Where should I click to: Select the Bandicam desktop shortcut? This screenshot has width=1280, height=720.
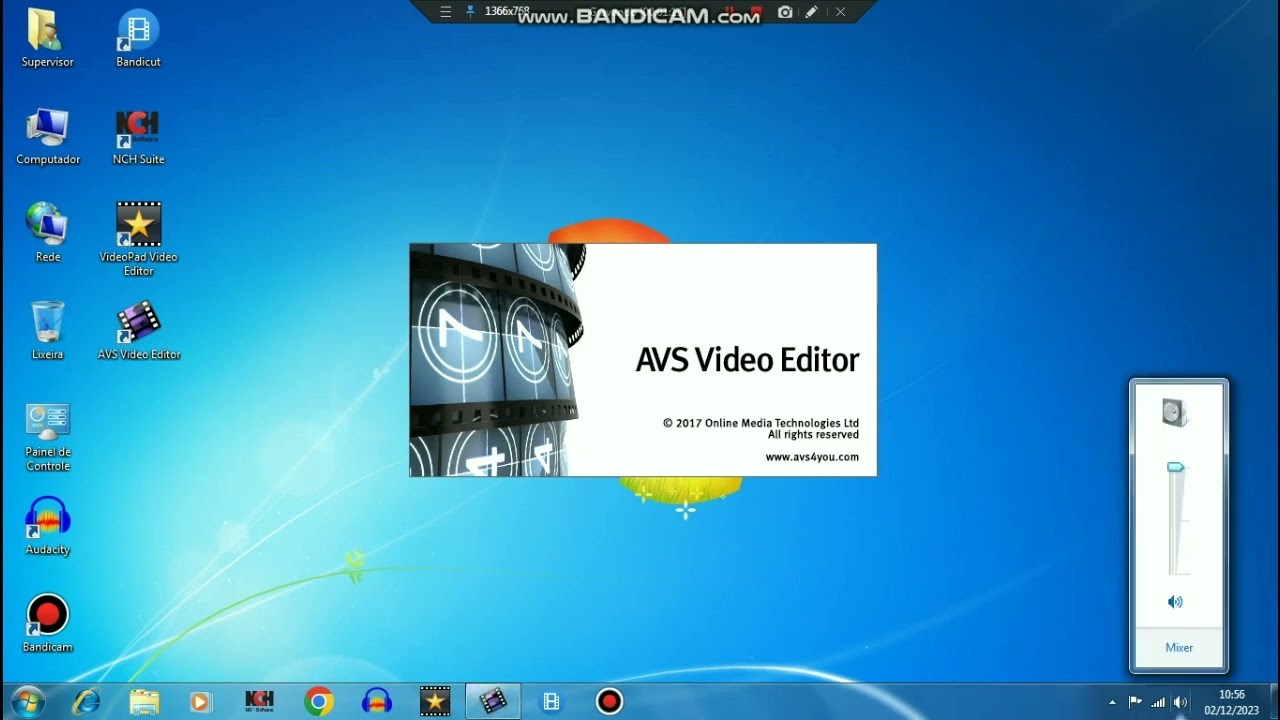(x=47, y=624)
